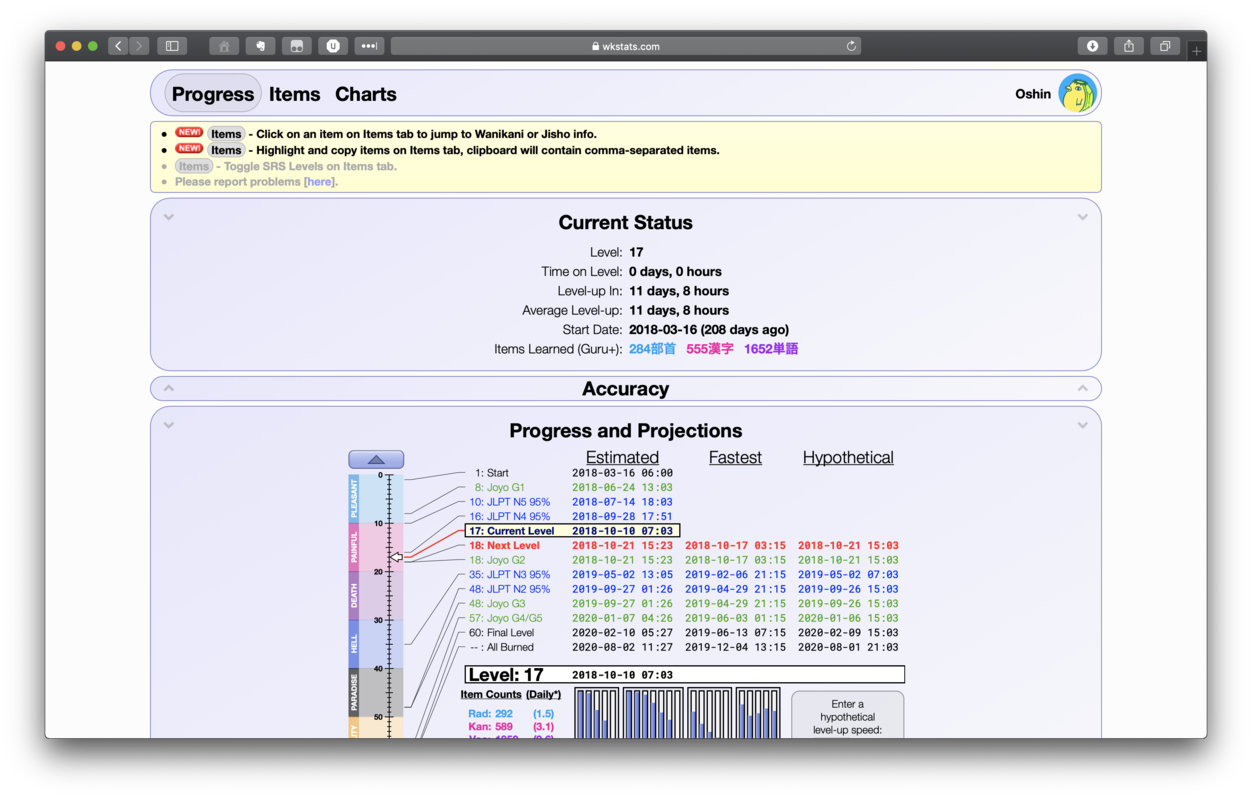Click the first red NEW! badge
1252x798 pixels.
click(x=189, y=133)
